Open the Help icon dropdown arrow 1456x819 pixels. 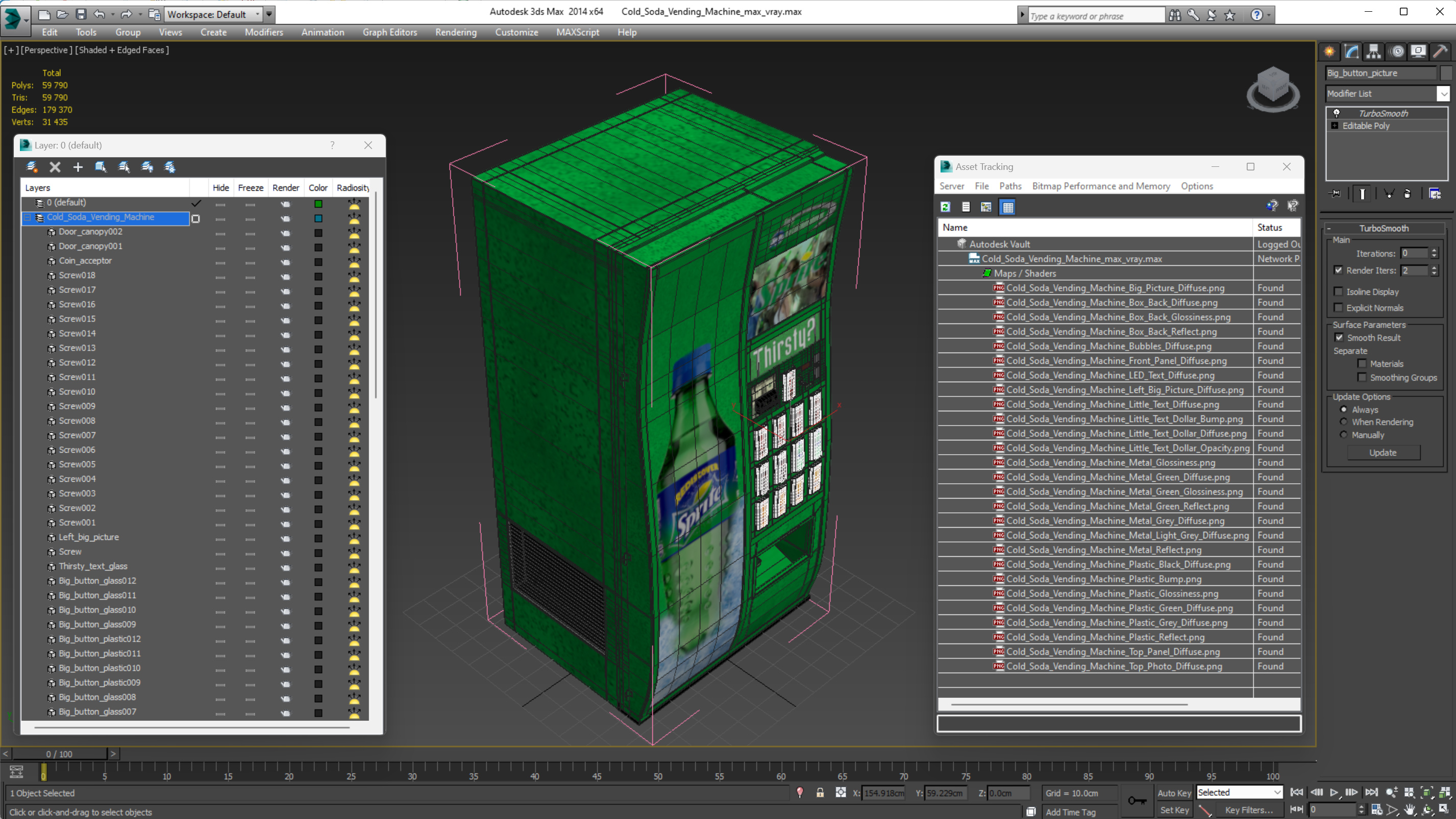(1269, 15)
